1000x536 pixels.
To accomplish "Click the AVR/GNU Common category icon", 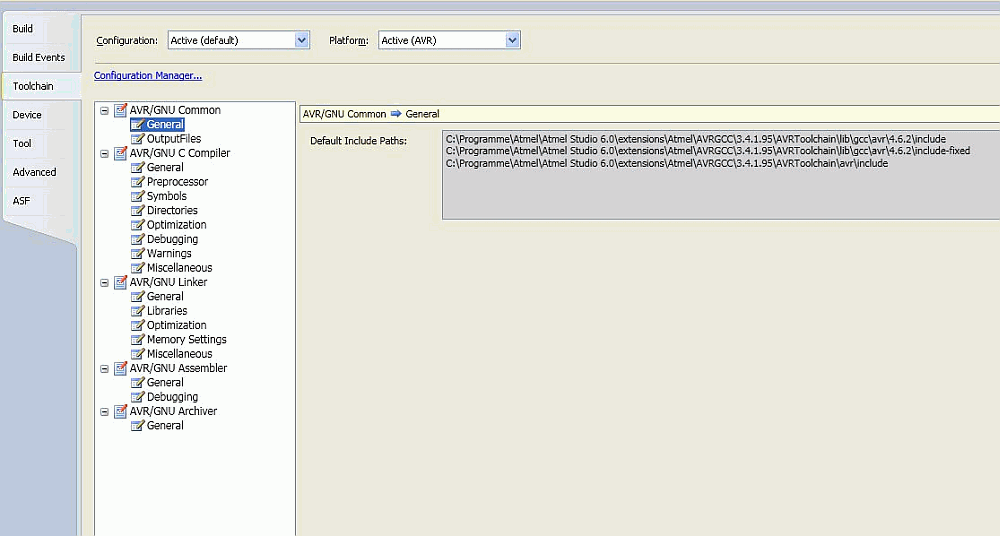I will point(121,110).
